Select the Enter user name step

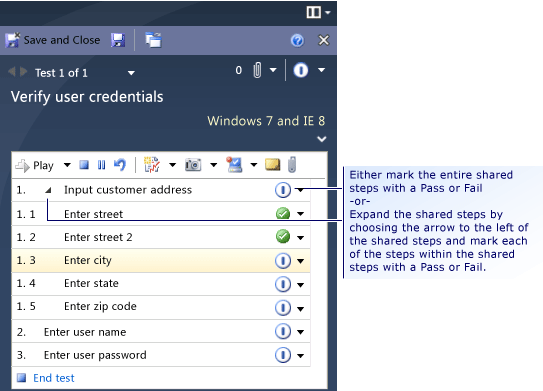click(161, 332)
